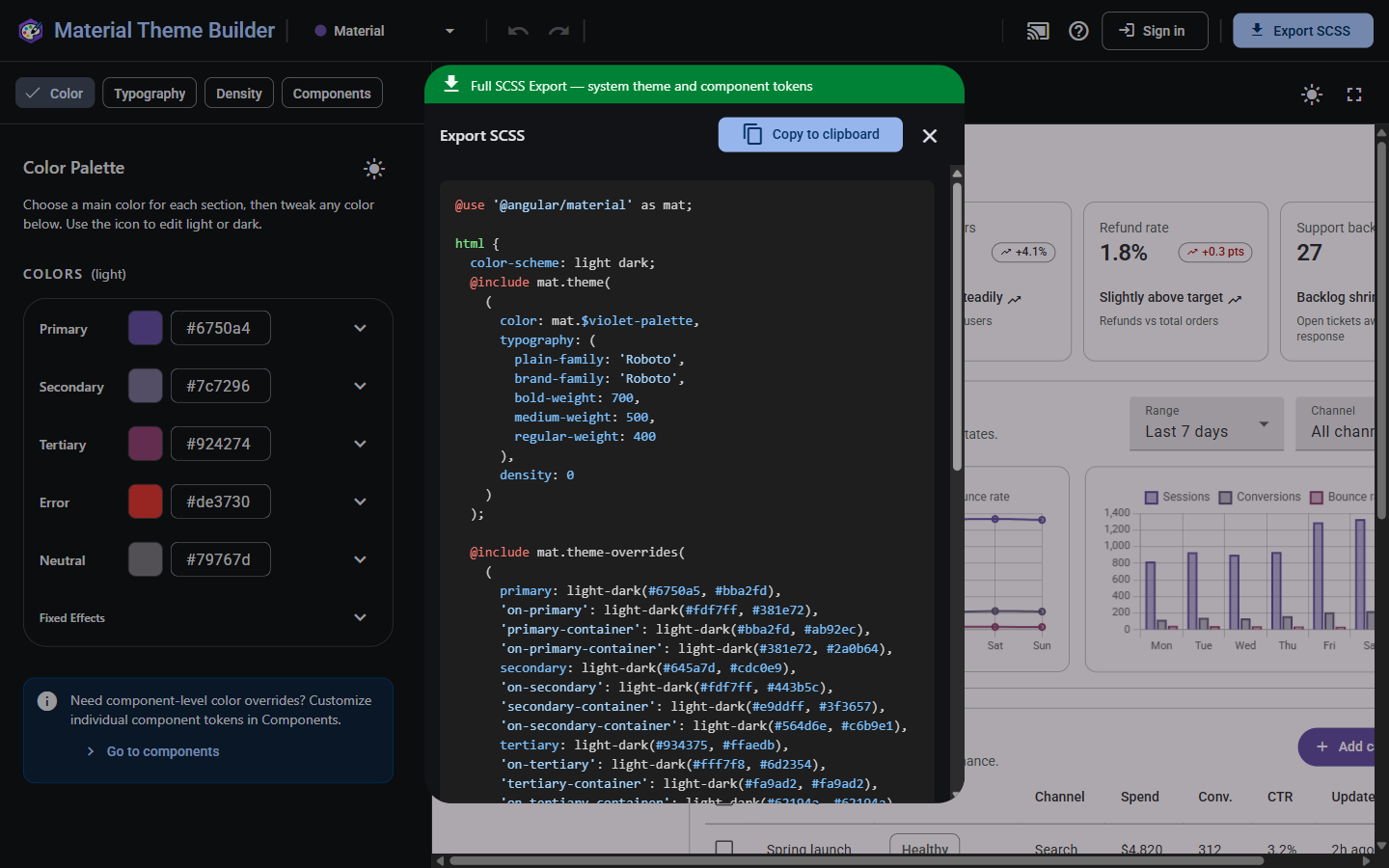Undo the last change
The image size is (1389, 868).
coord(518,31)
